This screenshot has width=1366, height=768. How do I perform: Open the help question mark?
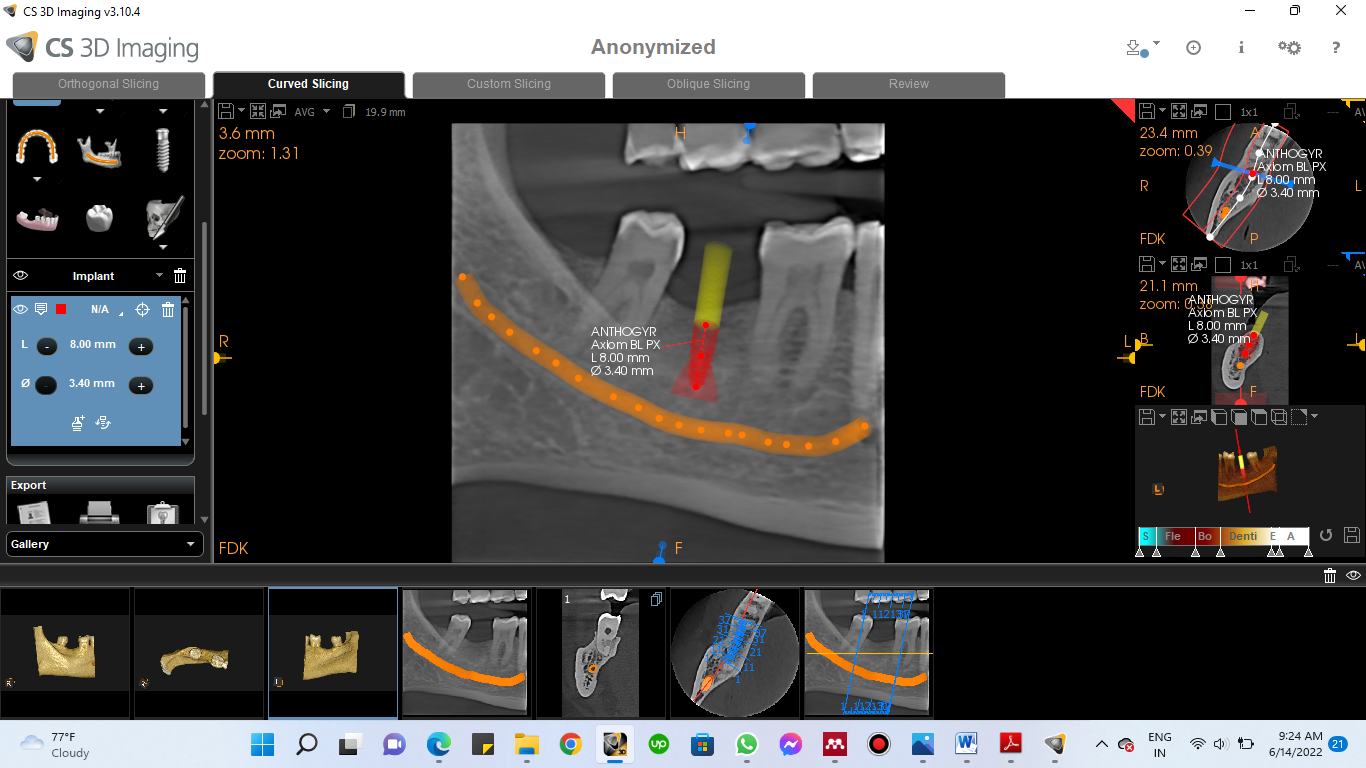1336,47
